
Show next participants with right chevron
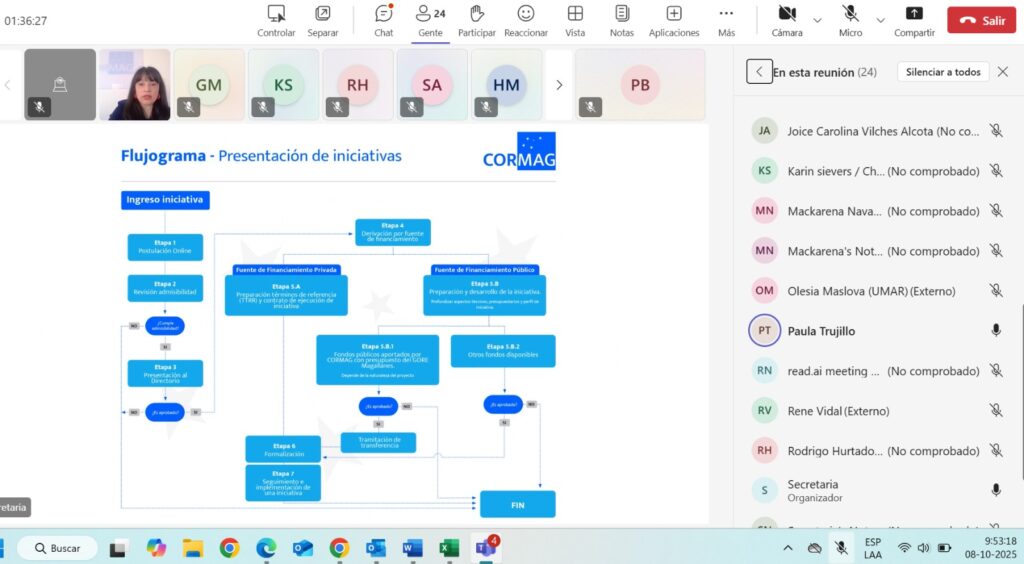coord(559,85)
